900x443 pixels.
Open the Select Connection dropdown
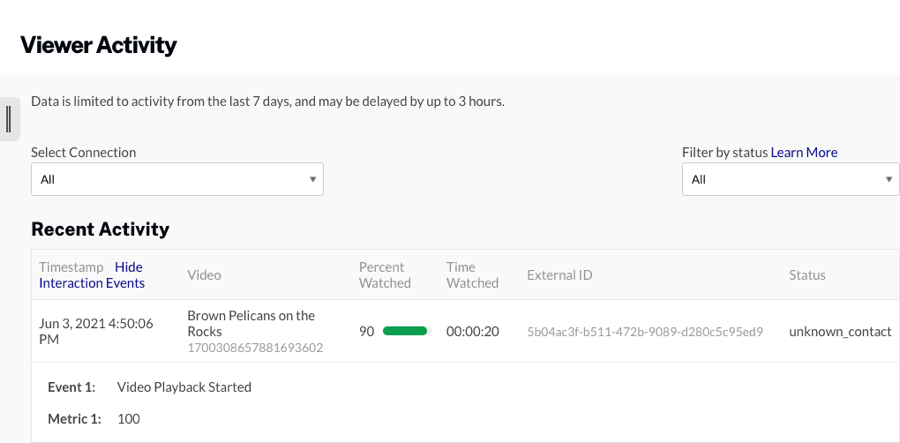coord(177,179)
